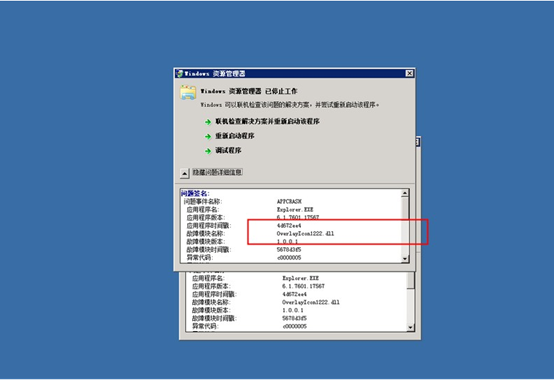Choose 重新启动程序 option
554x380 pixels.
pyautogui.click(x=235, y=136)
